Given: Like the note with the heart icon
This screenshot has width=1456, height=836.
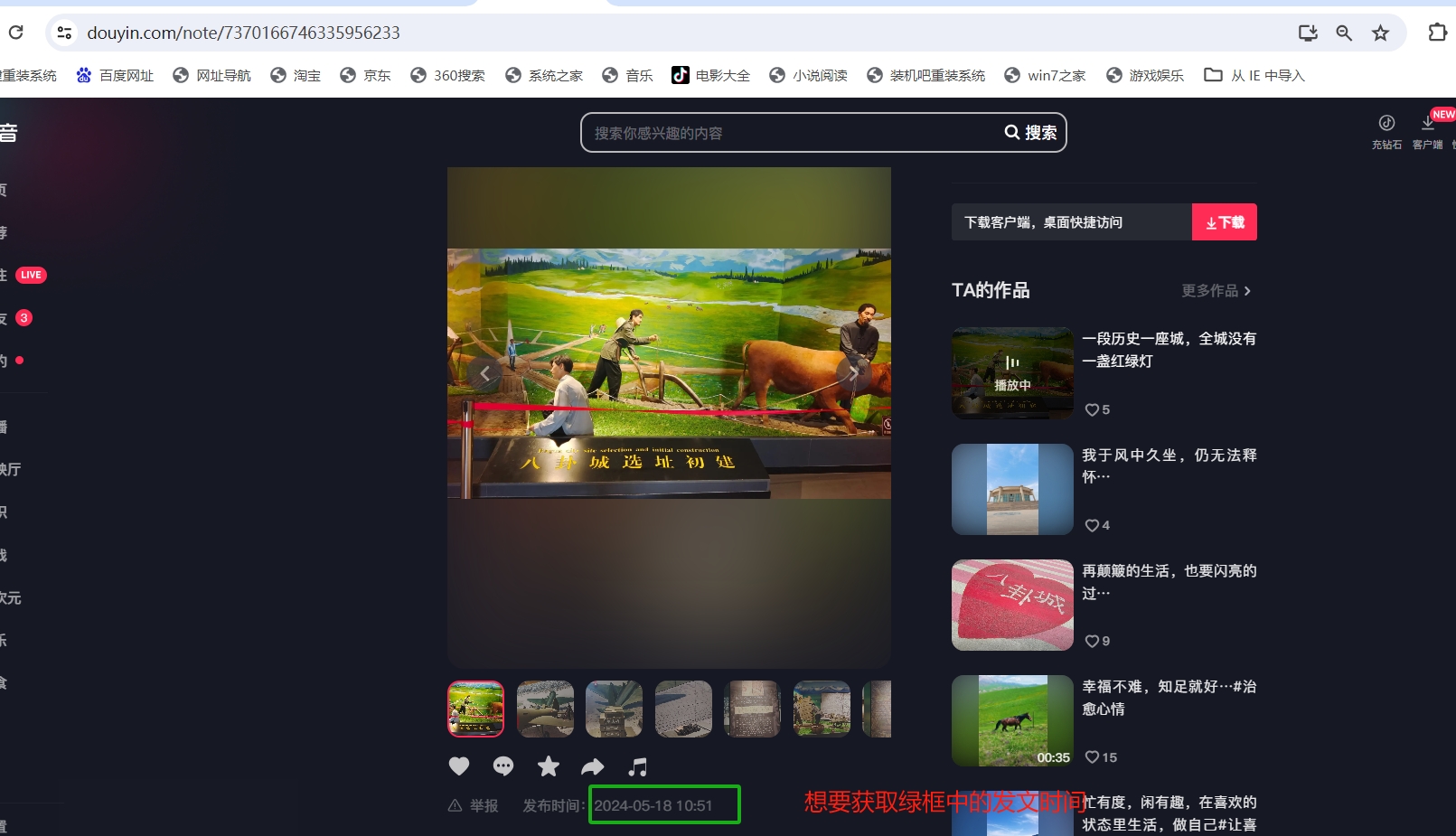Looking at the screenshot, I should pos(459,766).
